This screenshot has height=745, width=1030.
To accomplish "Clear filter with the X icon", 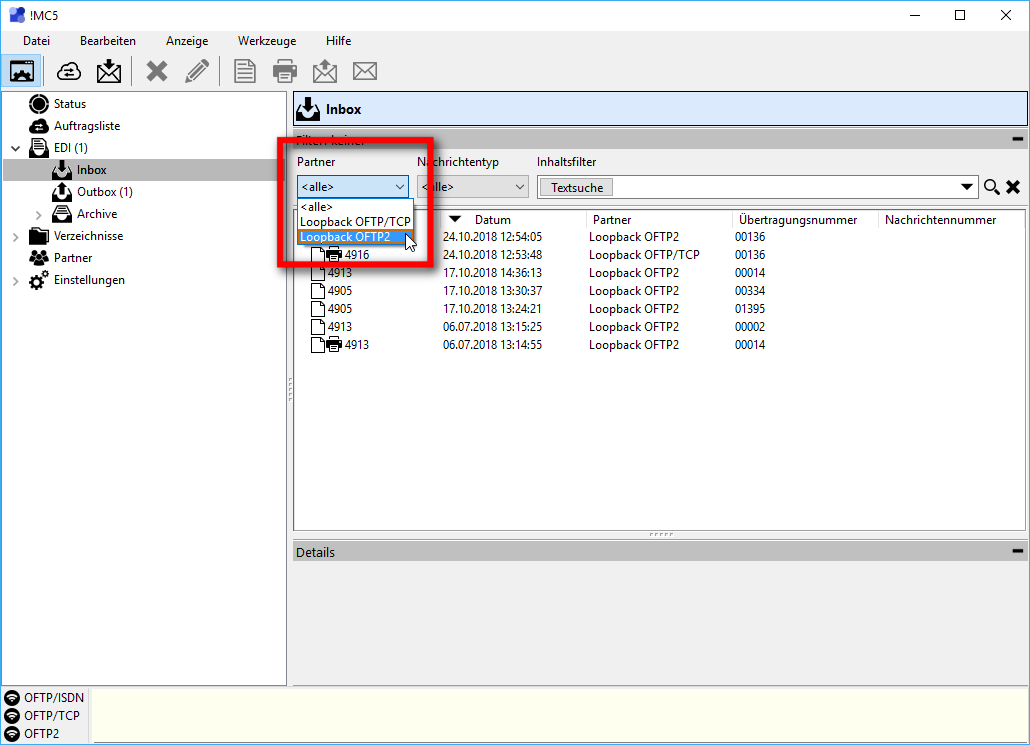I will coord(1012,187).
